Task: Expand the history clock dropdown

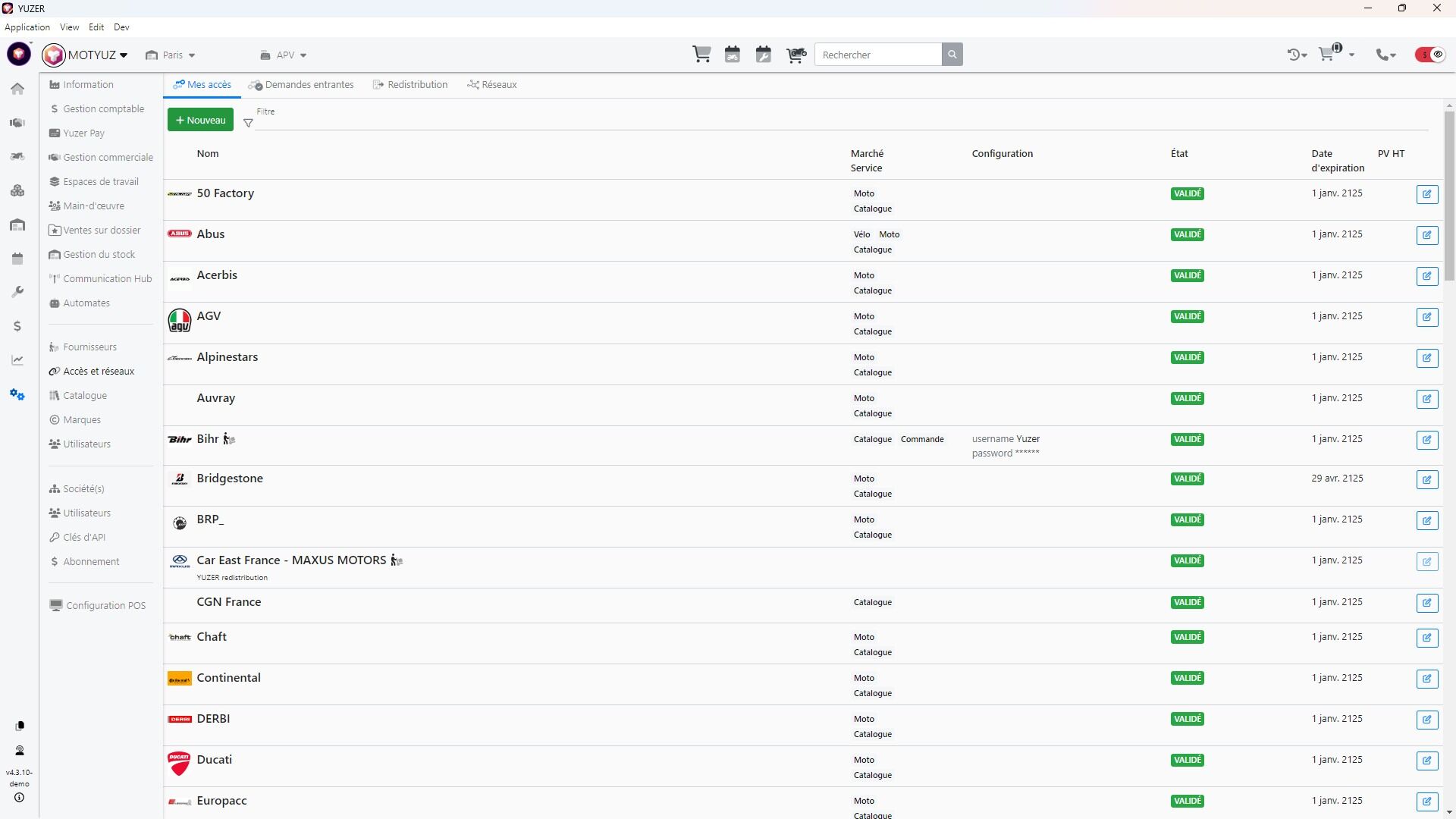Action: click(1298, 55)
